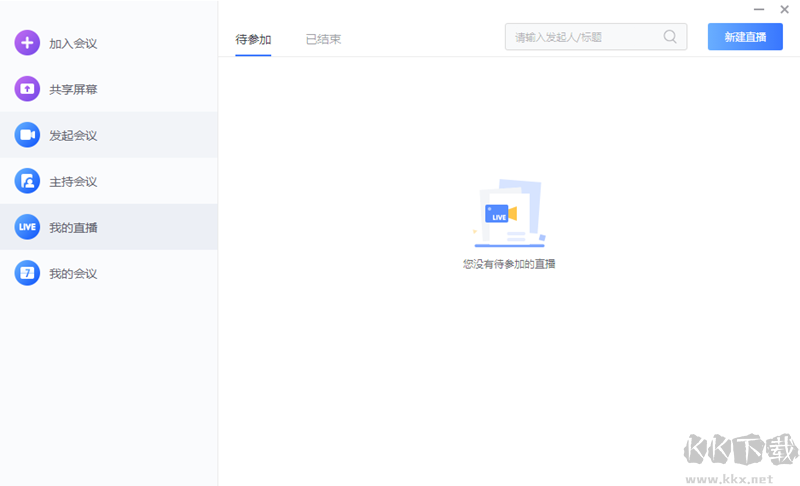800x486 pixels.
Task: Open 加入会议 from the sidebar label
Action: pos(73,43)
